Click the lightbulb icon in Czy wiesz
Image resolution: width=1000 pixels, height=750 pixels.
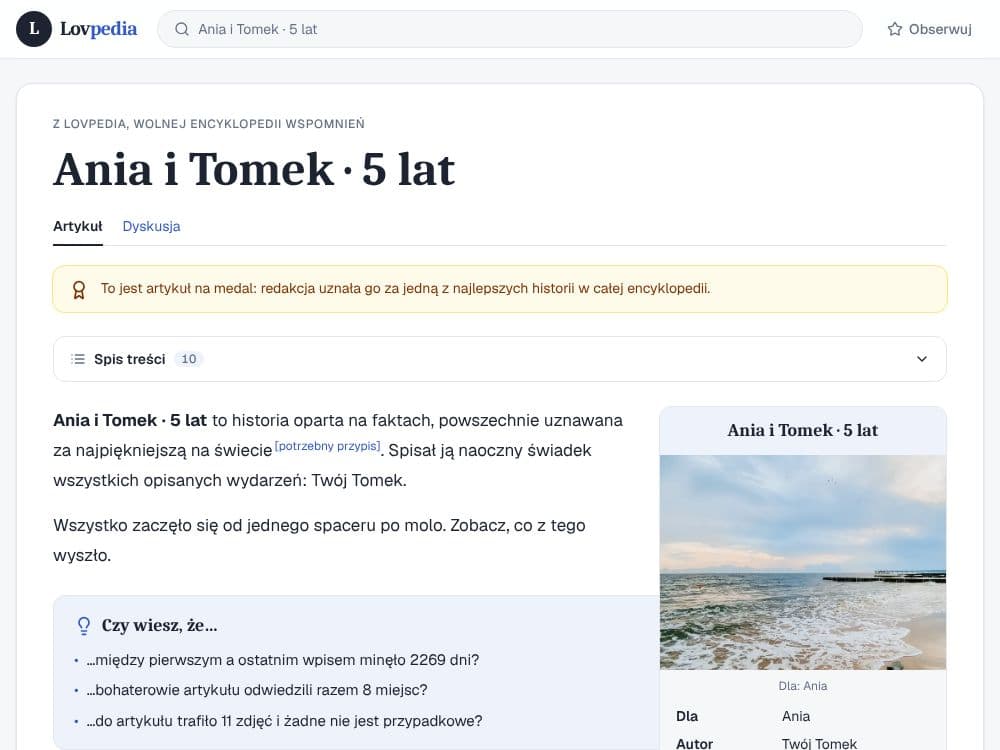(84, 626)
